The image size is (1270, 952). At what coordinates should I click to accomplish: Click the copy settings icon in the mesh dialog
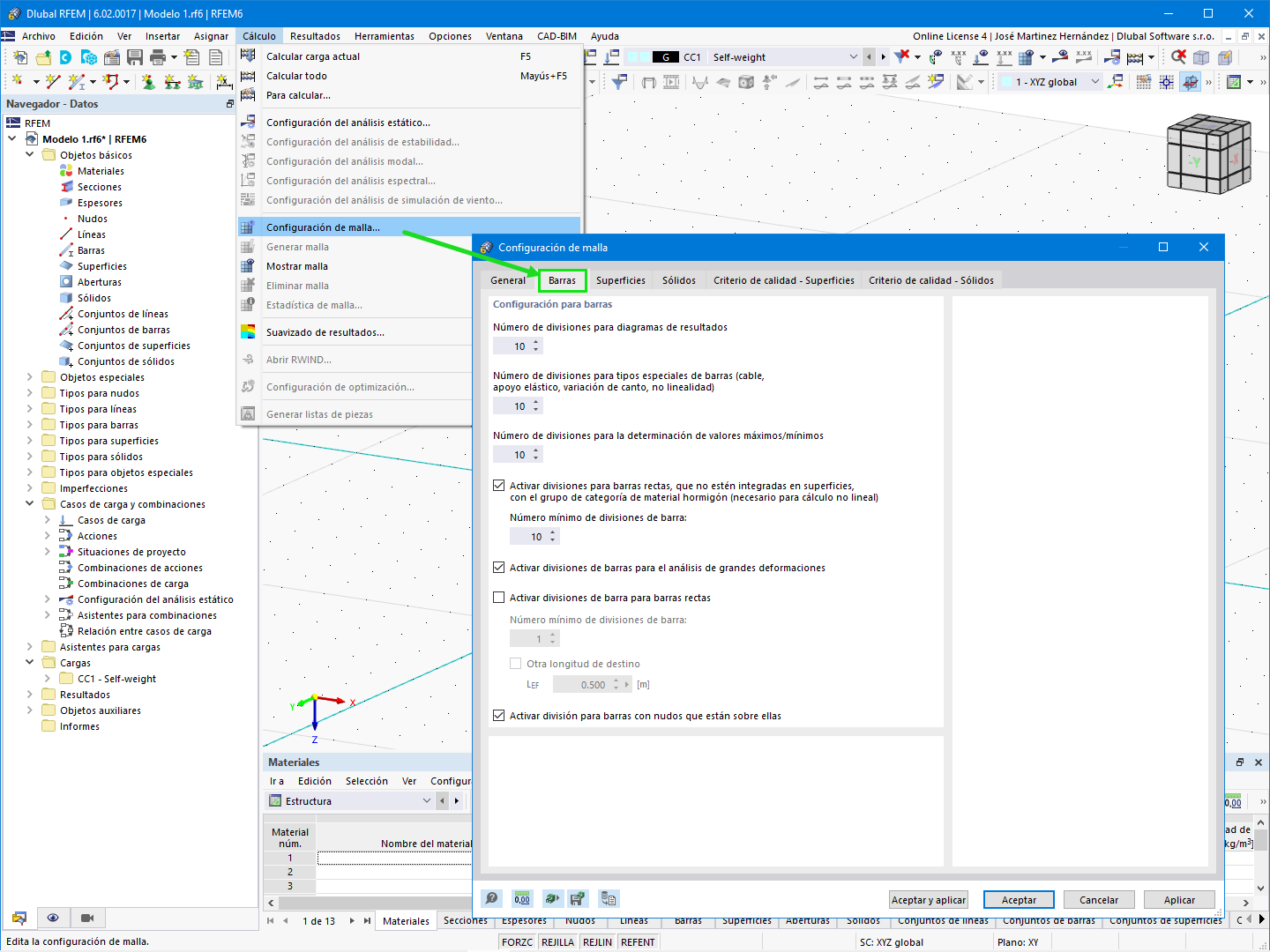tap(609, 898)
